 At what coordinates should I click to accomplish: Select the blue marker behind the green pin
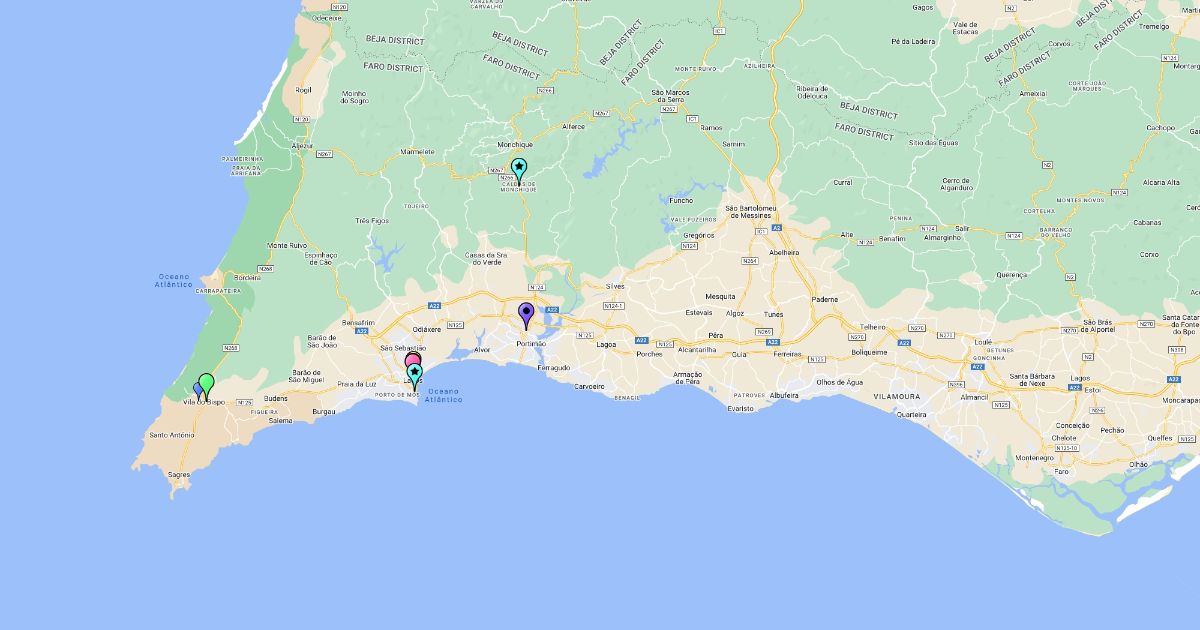197,390
